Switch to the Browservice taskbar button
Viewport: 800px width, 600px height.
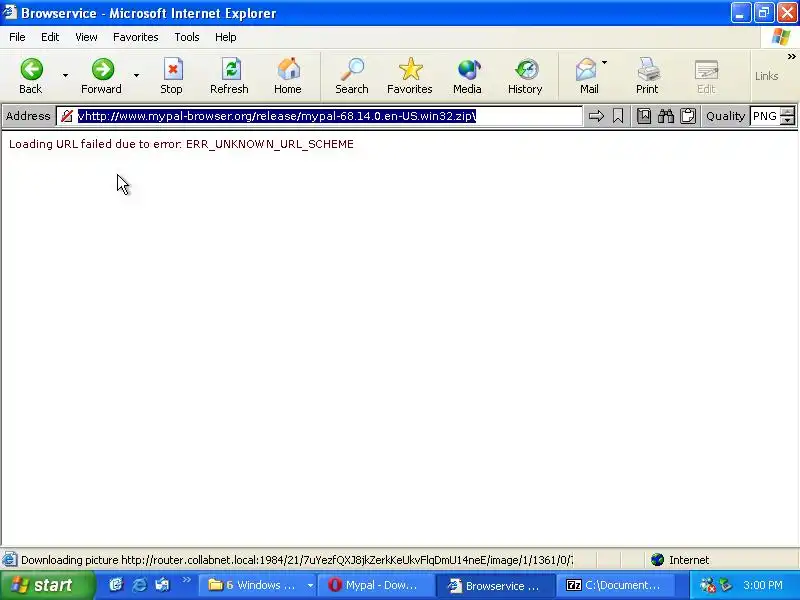pyautogui.click(x=495, y=585)
